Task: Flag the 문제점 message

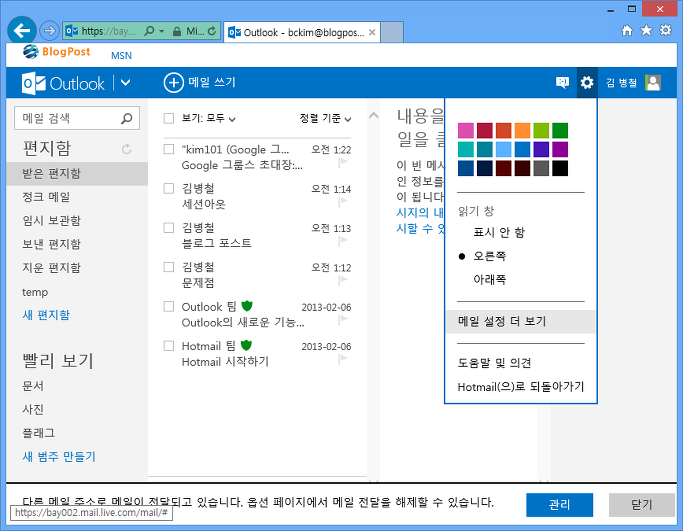Action: point(343,281)
